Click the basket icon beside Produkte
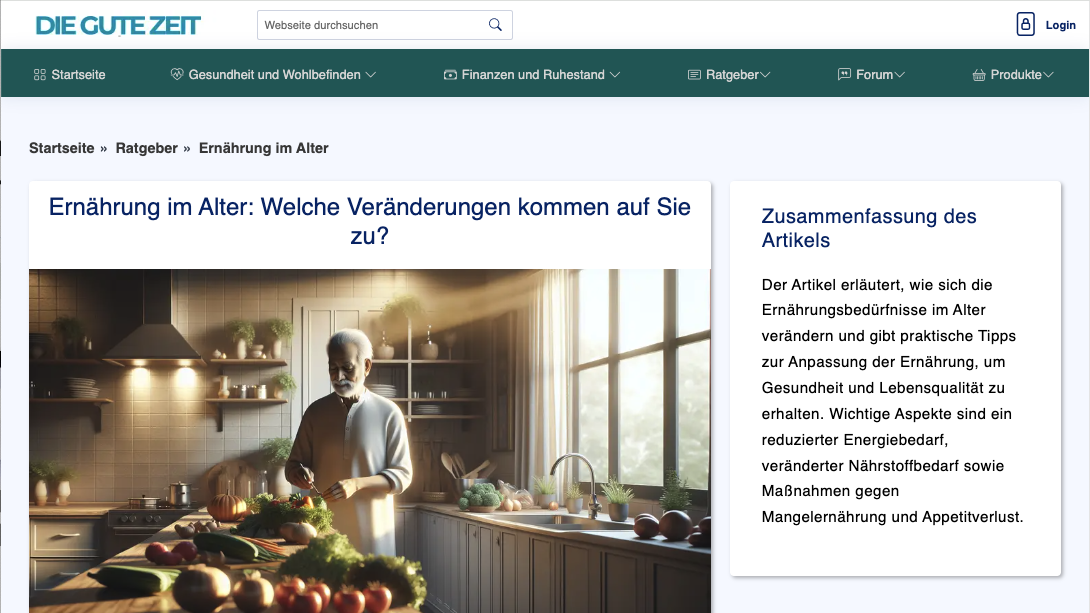 [x=978, y=73]
